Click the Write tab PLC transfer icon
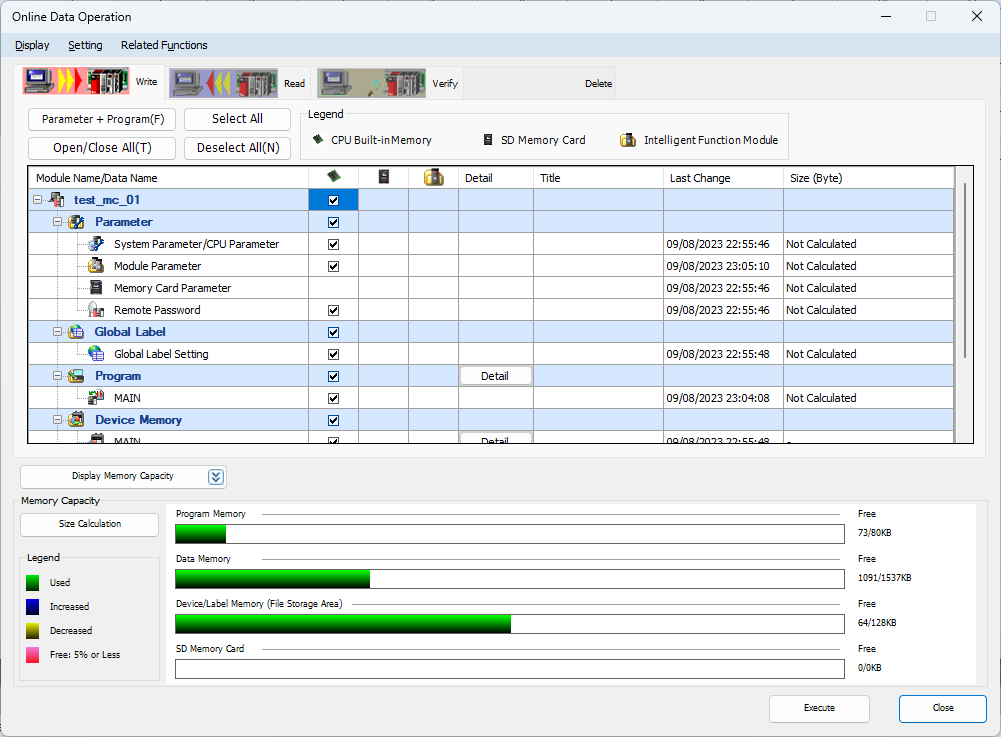This screenshot has width=1001, height=737. (x=77, y=82)
